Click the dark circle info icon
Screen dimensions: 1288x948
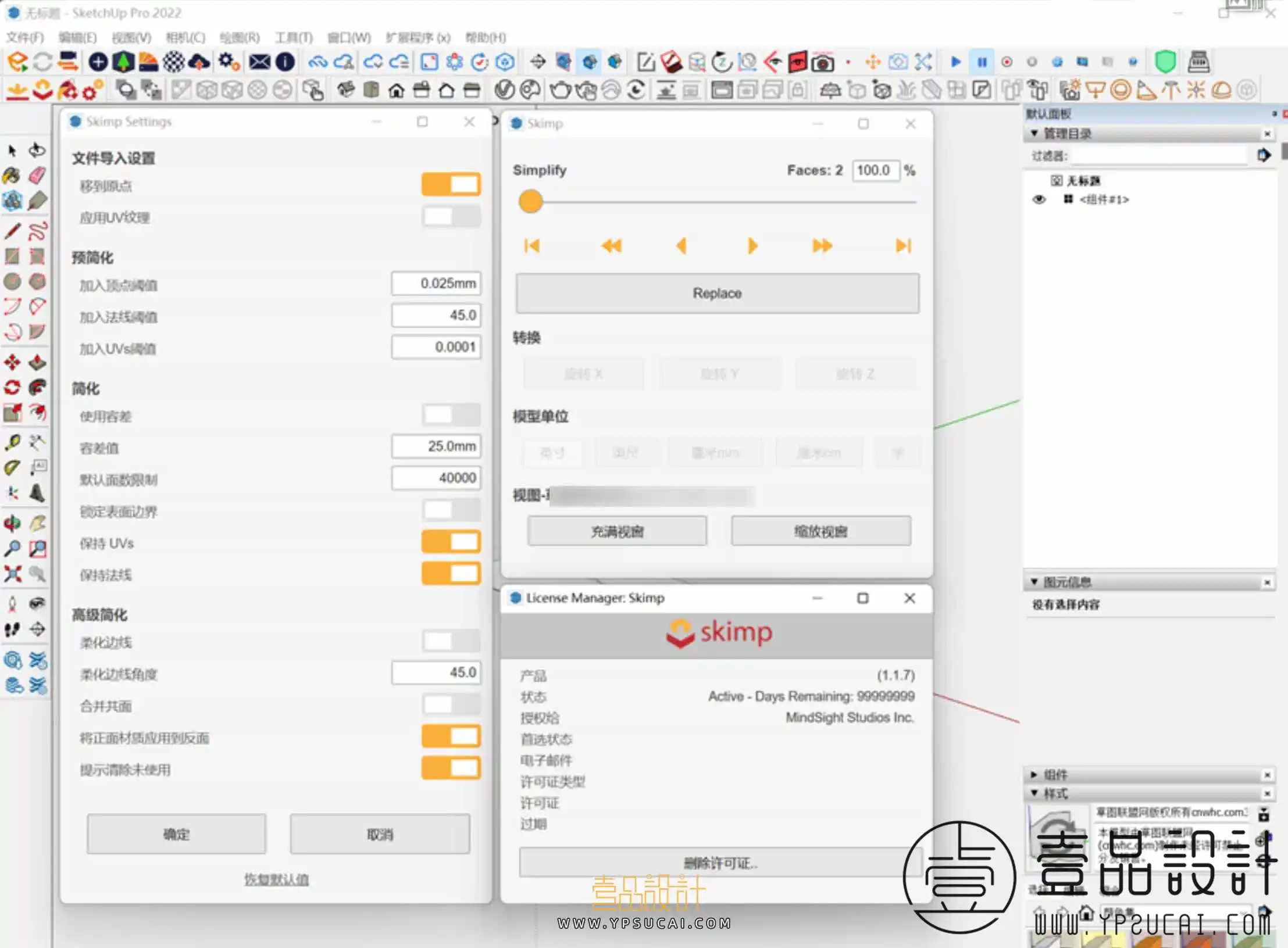(x=285, y=62)
